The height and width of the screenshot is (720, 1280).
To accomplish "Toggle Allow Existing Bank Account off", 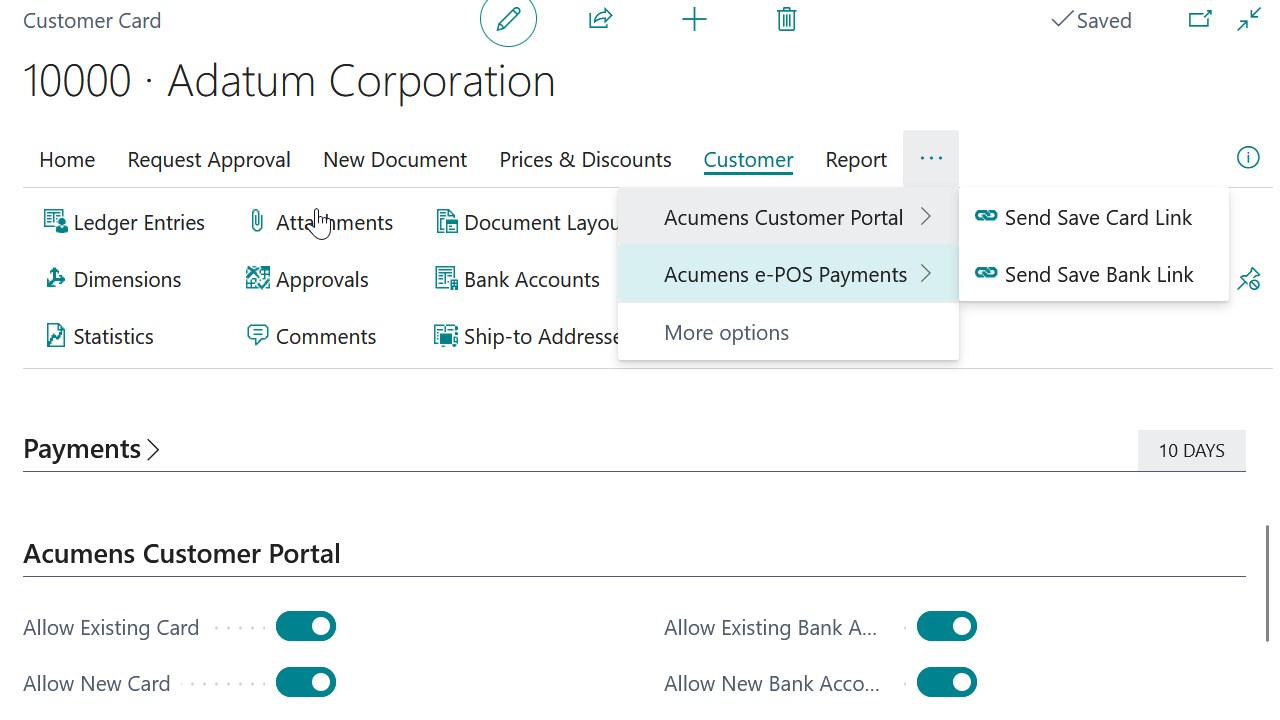I will [946, 626].
